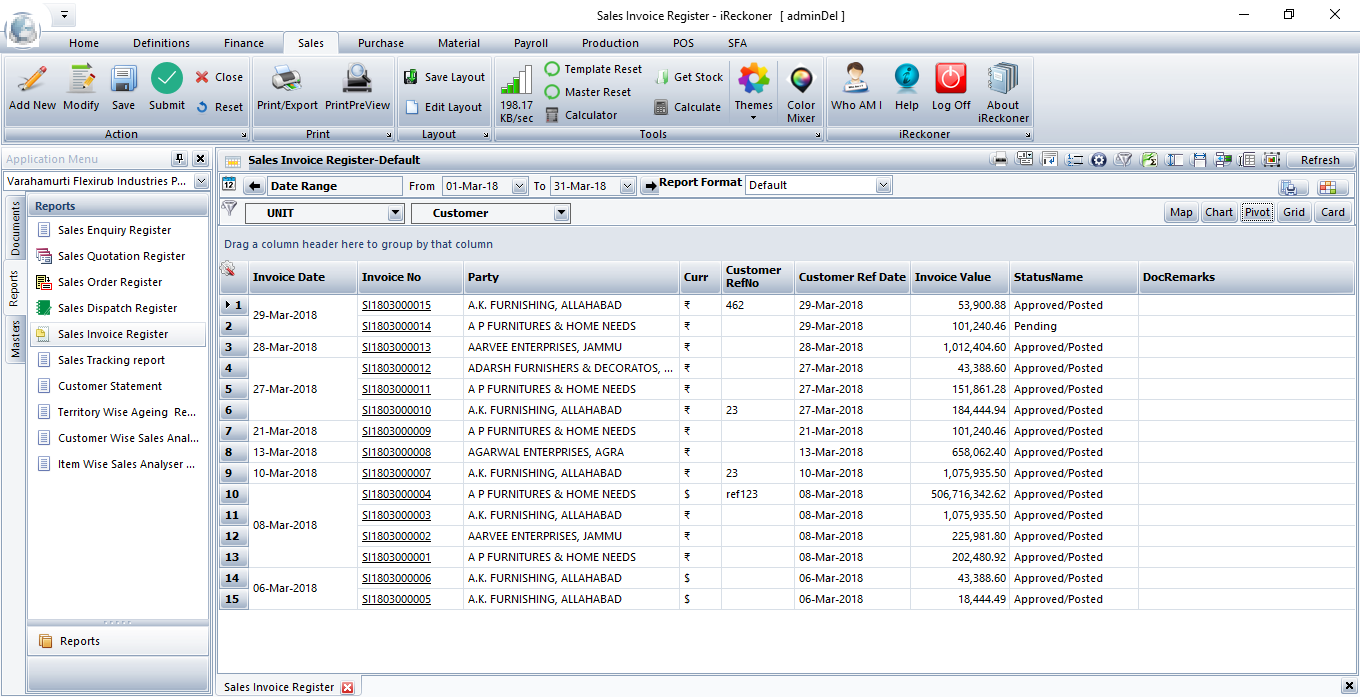Expand the Customer filter dropdown
The width and height of the screenshot is (1360, 697).
(x=561, y=213)
